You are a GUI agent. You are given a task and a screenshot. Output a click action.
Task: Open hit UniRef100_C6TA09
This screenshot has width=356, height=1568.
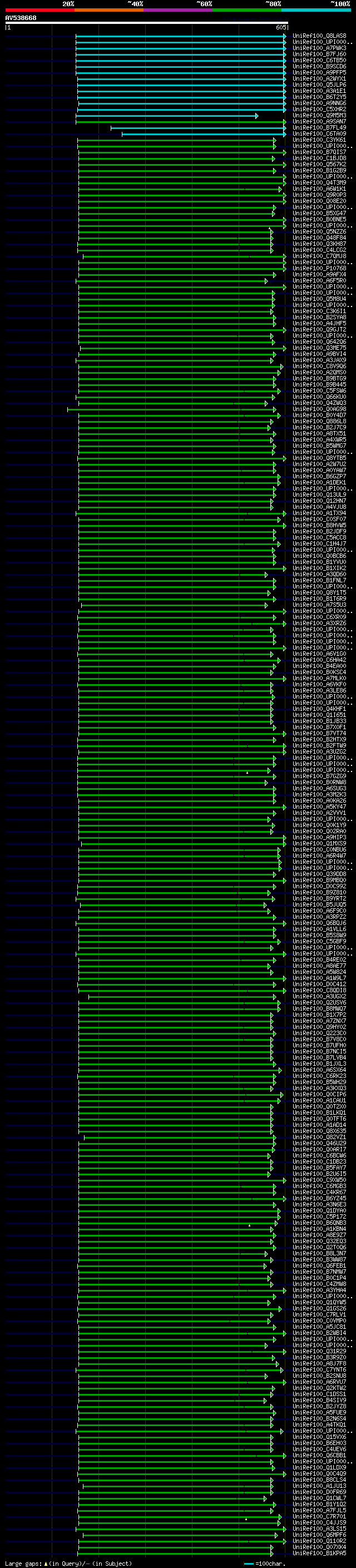pos(319,134)
